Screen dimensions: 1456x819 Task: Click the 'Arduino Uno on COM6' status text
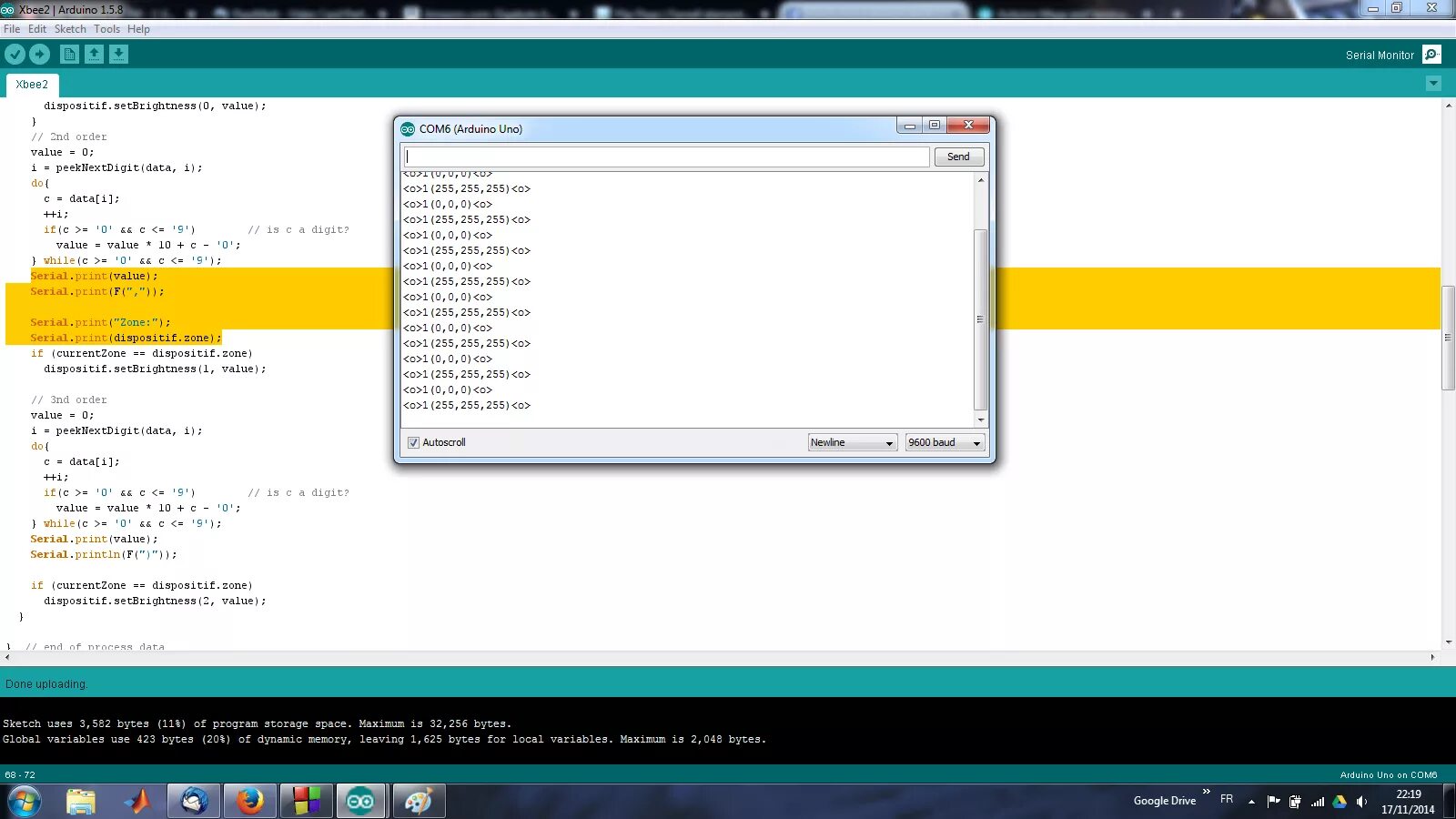coord(1389,775)
